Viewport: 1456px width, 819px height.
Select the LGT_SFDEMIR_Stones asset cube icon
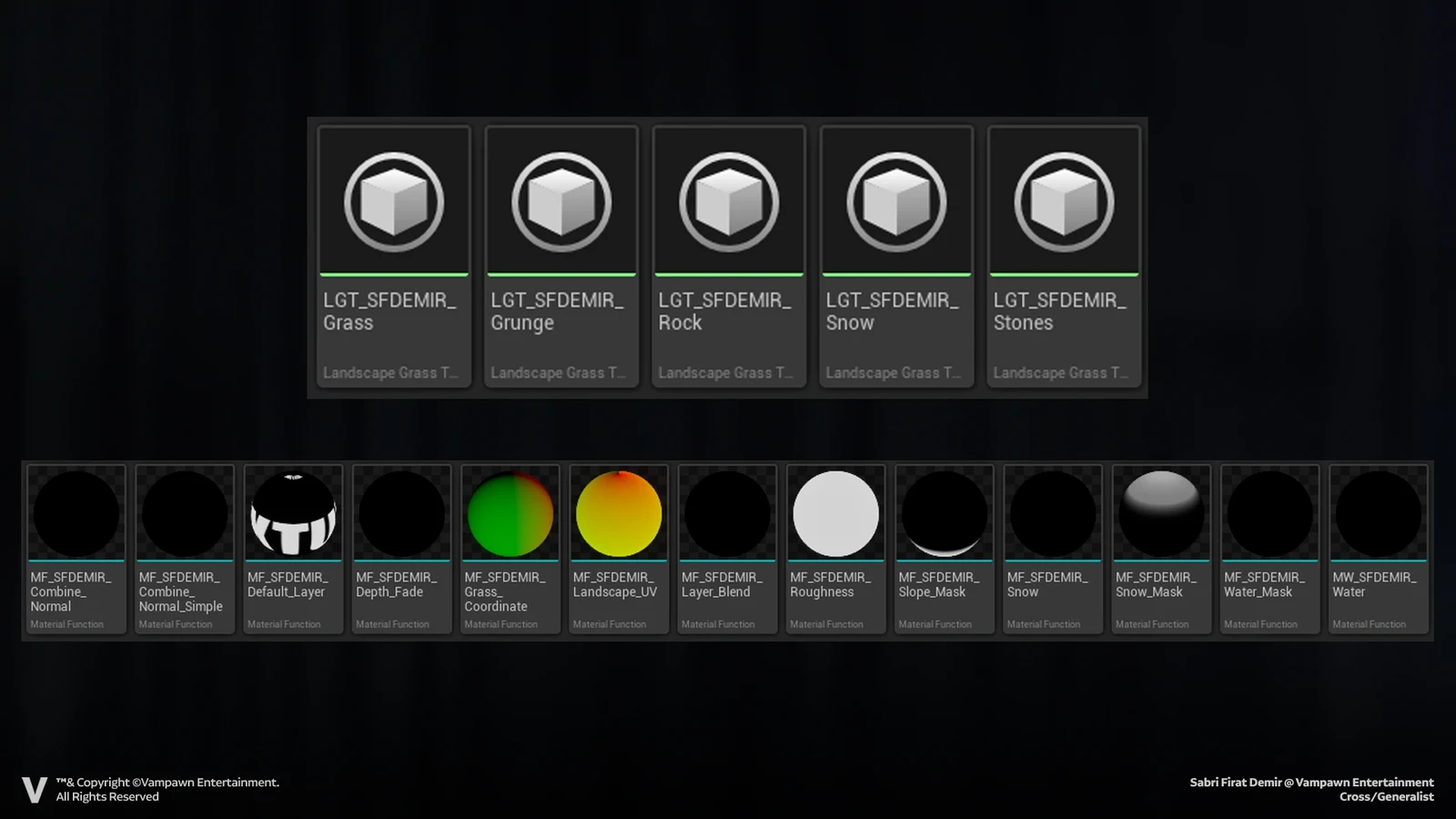point(1064,202)
